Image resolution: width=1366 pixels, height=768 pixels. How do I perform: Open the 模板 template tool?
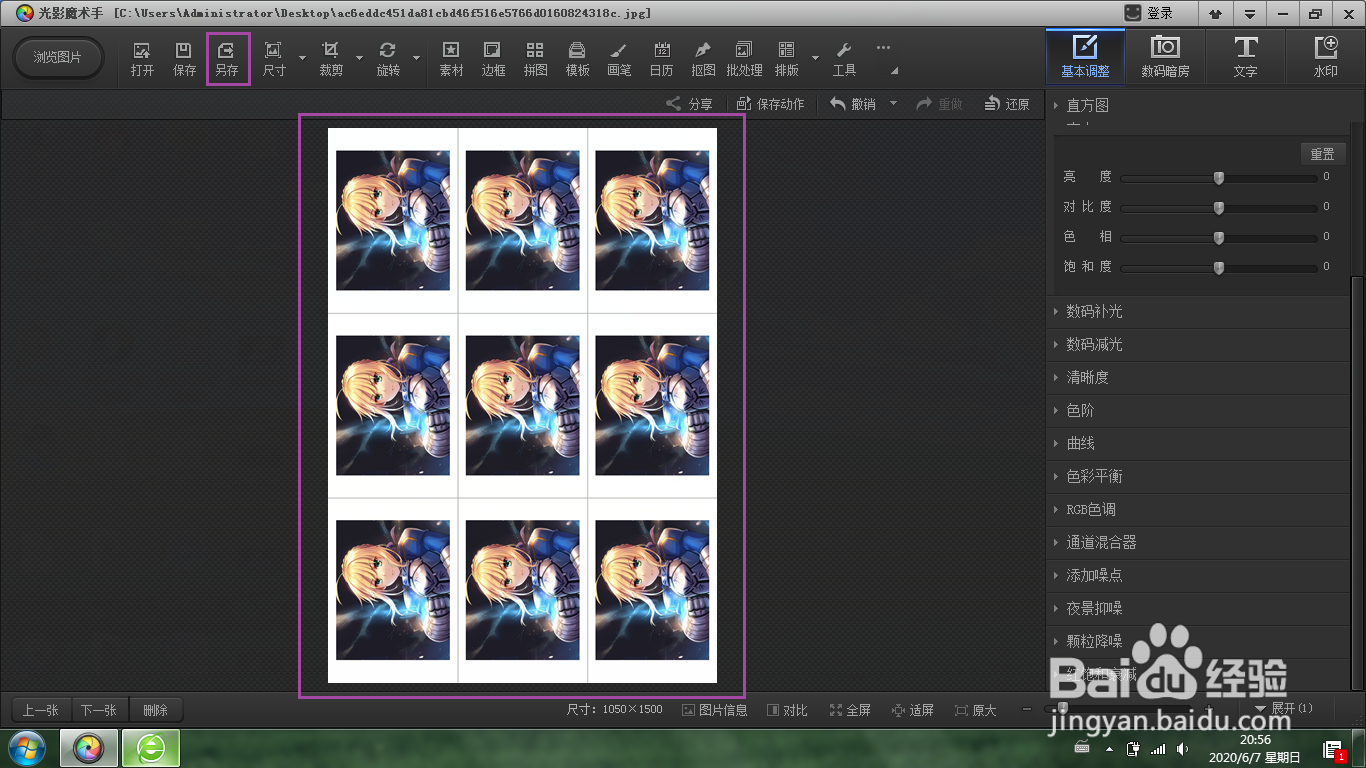[577, 59]
